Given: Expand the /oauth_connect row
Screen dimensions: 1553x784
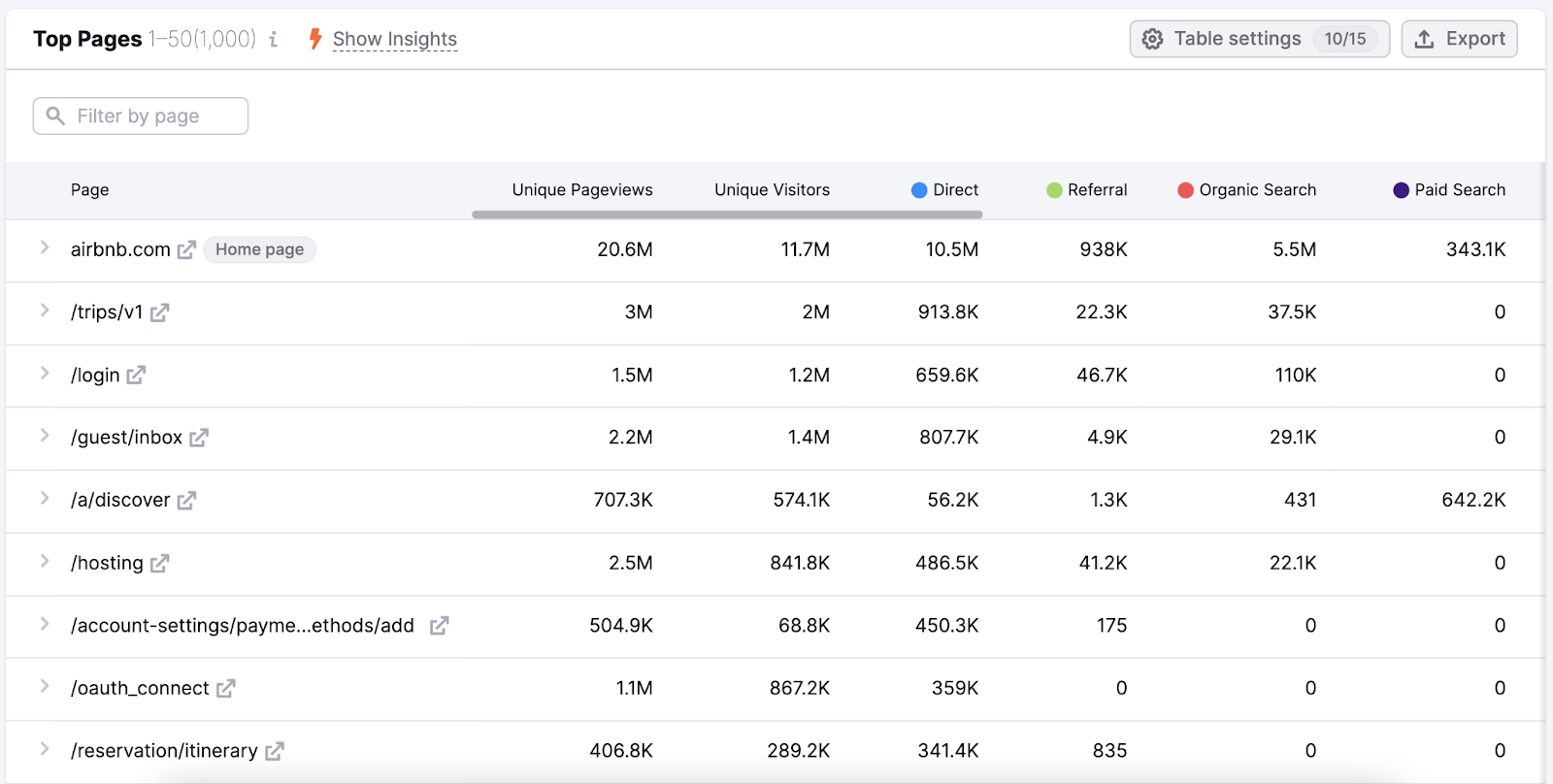Looking at the screenshot, I should pyautogui.click(x=45, y=687).
